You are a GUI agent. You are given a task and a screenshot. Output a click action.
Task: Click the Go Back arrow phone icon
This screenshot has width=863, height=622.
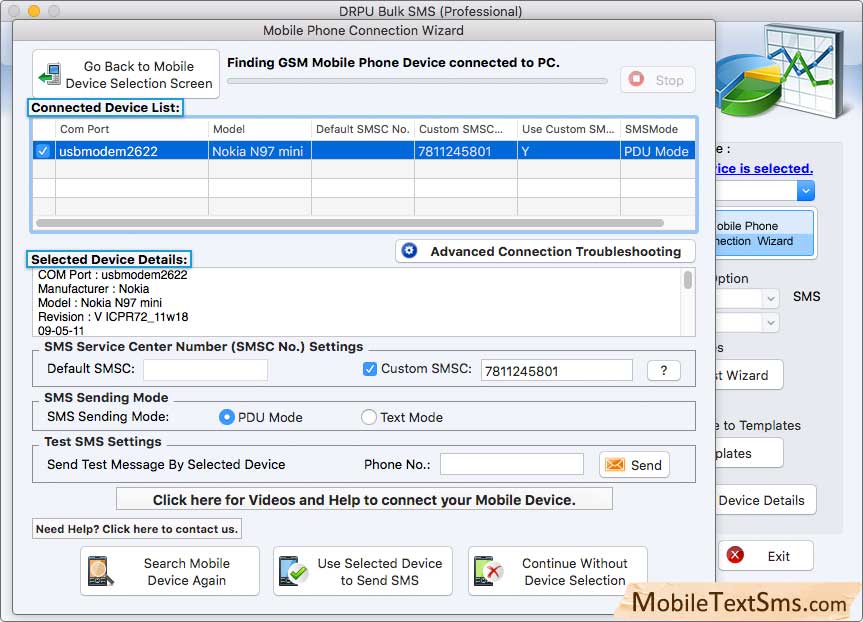(x=50, y=74)
